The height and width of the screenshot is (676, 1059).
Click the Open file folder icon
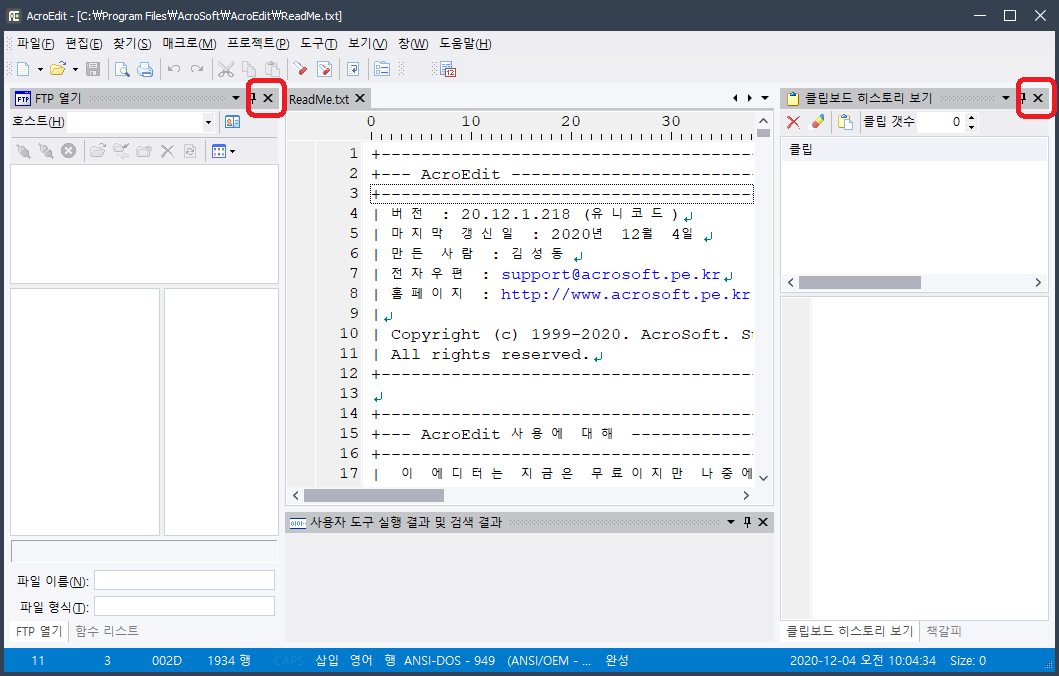click(x=58, y=69)
